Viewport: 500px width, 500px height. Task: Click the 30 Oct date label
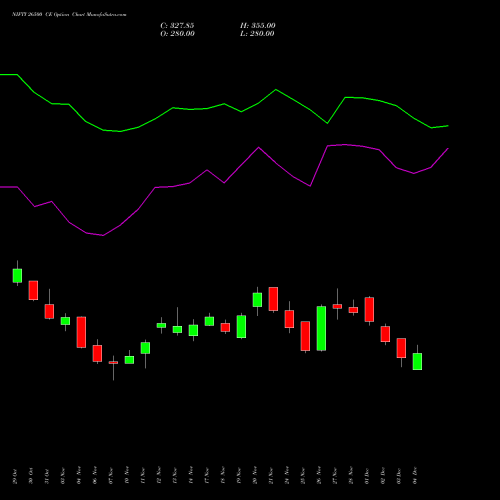pos(31,476)
